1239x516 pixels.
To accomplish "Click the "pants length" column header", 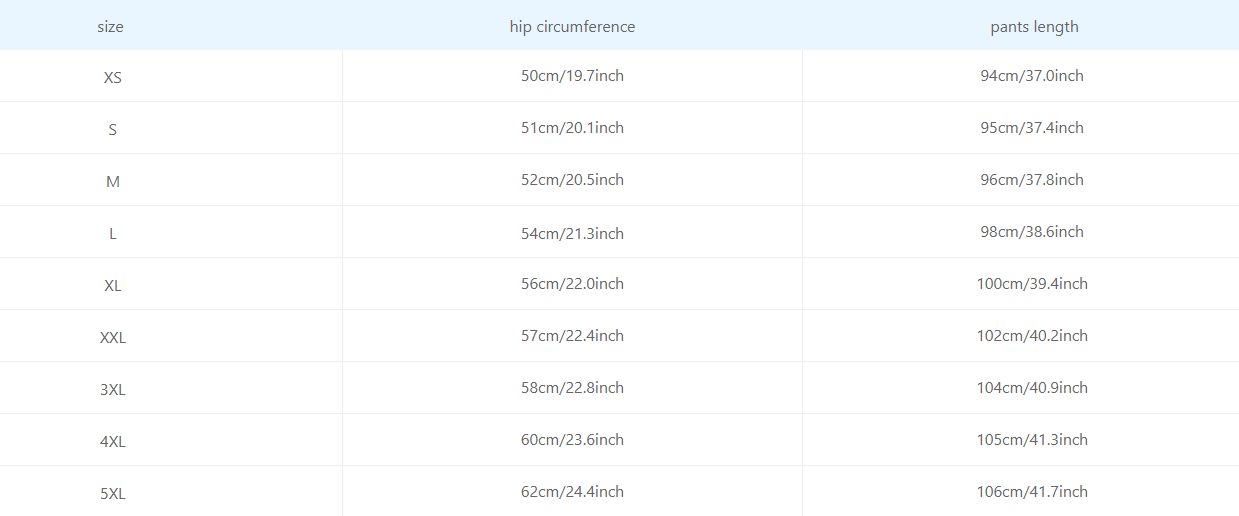I will coord(1034,27).
